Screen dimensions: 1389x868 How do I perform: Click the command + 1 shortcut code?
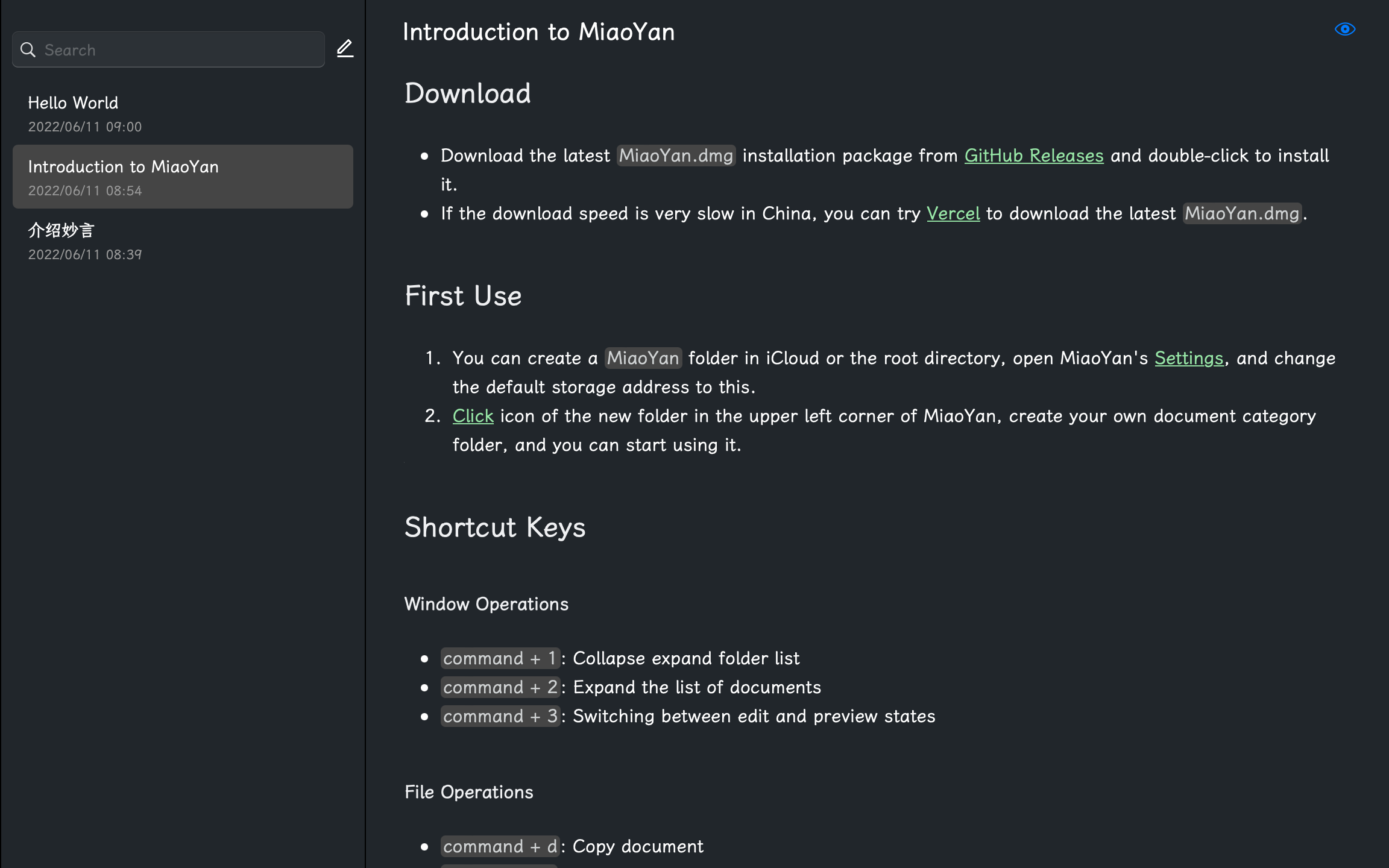click(x=500, y=658)
